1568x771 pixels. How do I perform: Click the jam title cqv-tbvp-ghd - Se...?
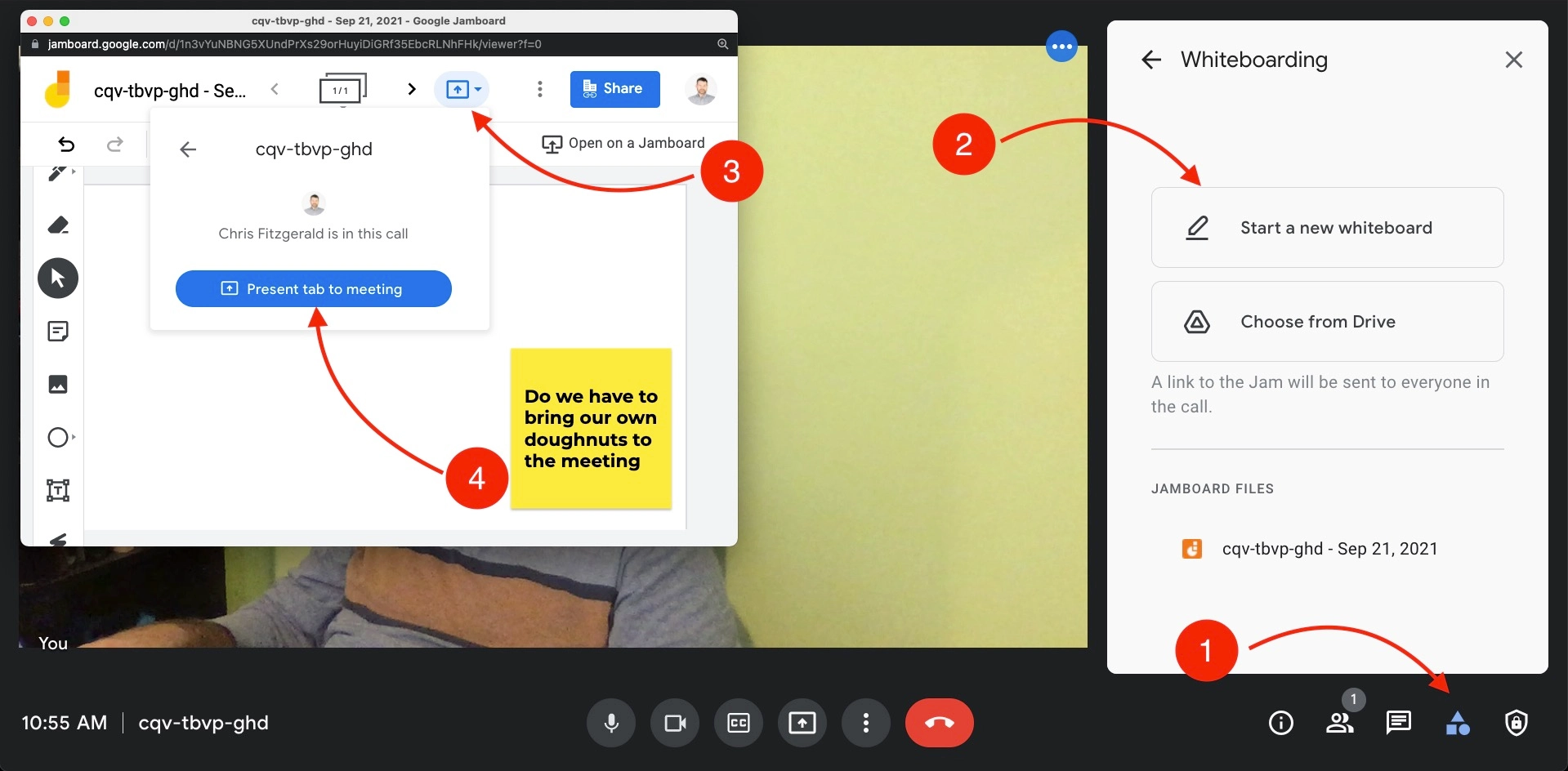pos(170,91)
